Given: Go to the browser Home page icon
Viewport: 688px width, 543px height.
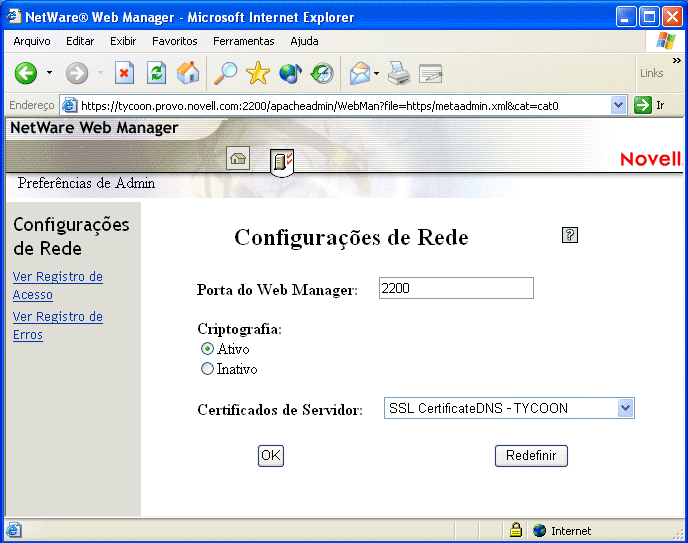Looking at the screenshot, I should pos(188,73).
